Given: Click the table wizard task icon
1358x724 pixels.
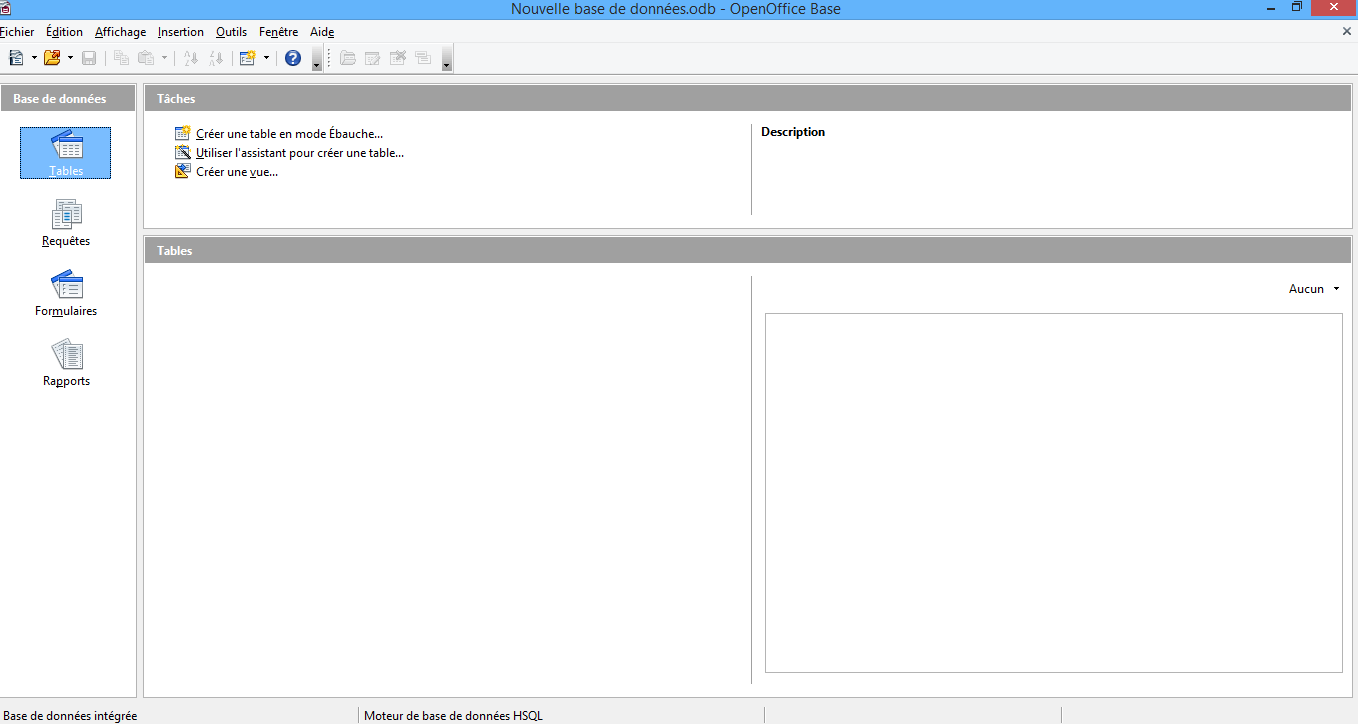Looking at the screenshot, I should (182, 153).
